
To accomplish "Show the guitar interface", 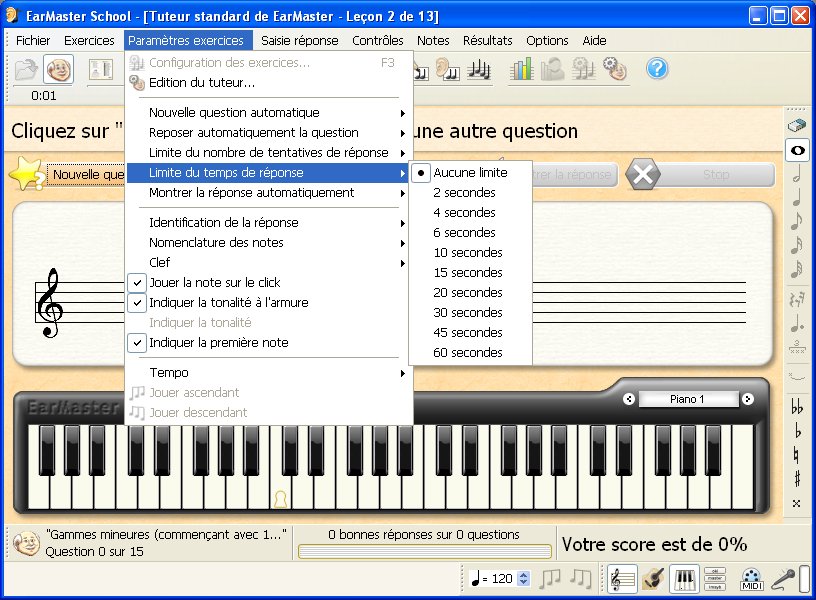I will tap(653, 578).
